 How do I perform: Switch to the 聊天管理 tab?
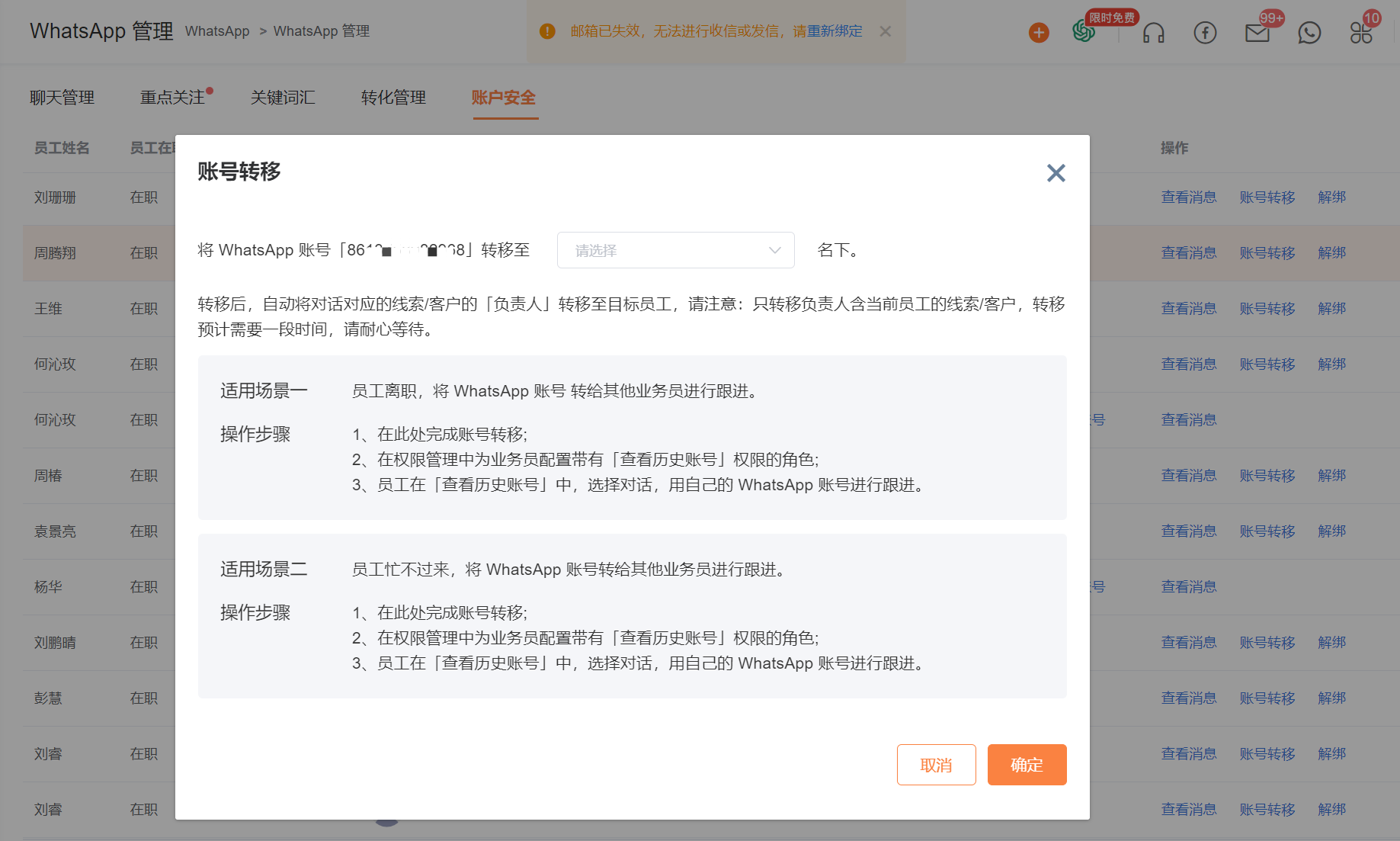coord(62,98)
